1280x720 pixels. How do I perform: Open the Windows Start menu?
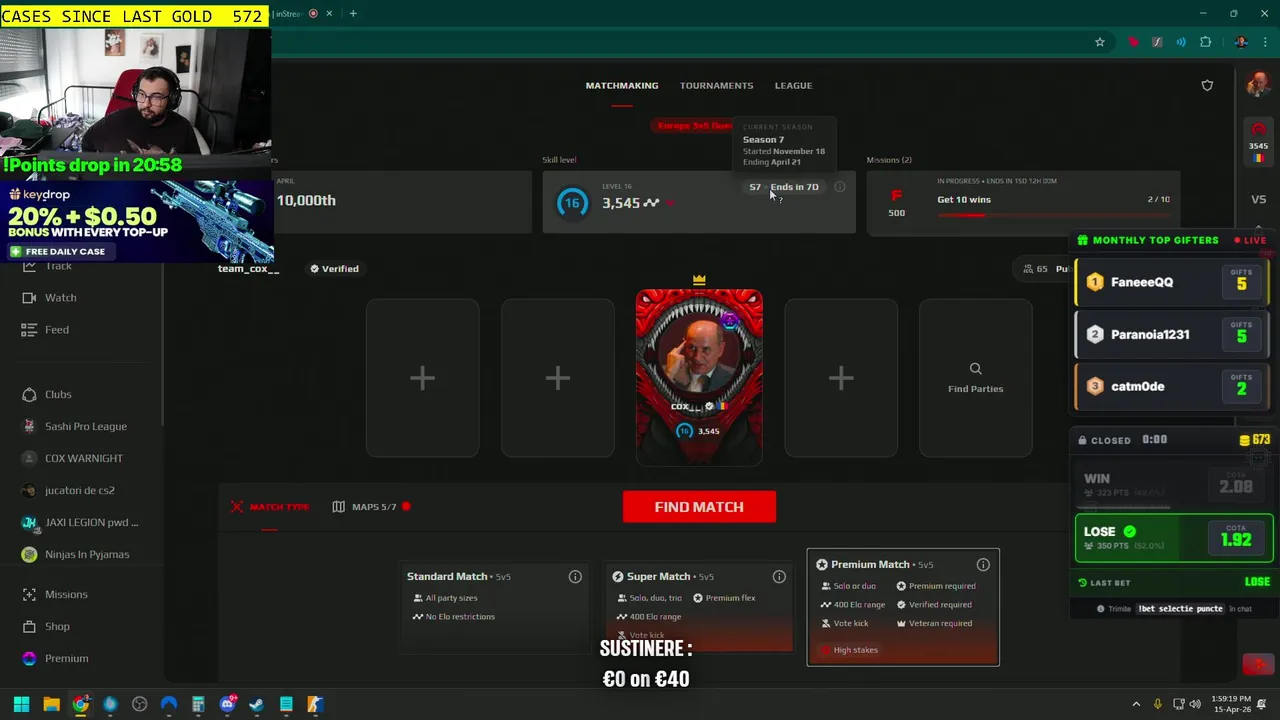(21, 704)
